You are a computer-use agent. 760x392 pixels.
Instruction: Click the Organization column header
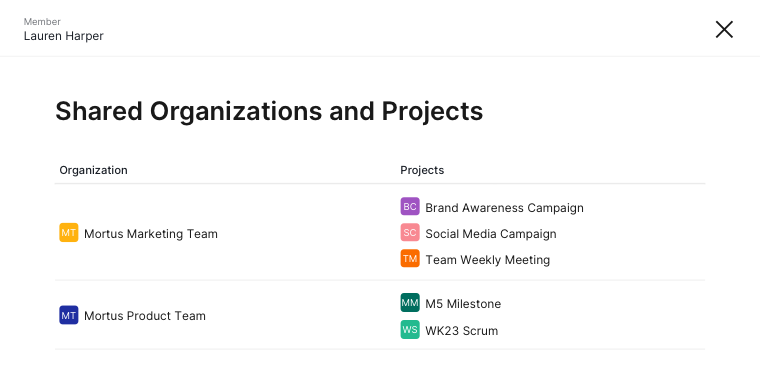[x=94, y=170]
